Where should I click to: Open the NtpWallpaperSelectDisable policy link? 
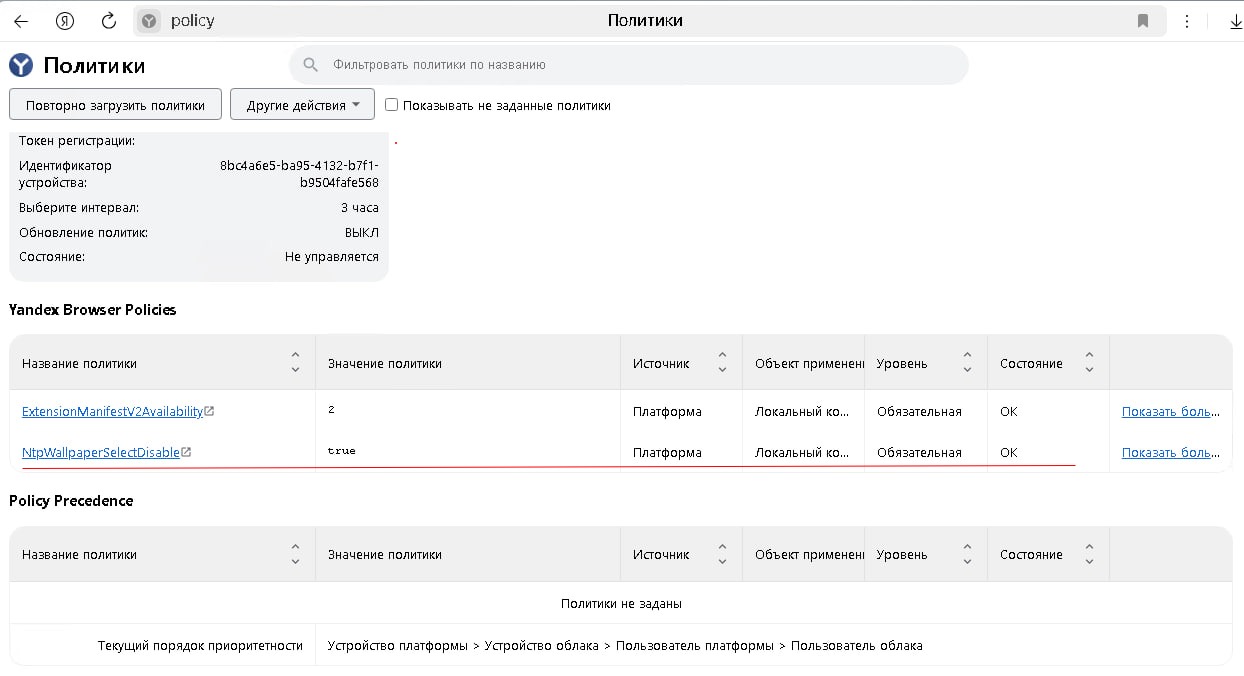click(x=100, y=452)
